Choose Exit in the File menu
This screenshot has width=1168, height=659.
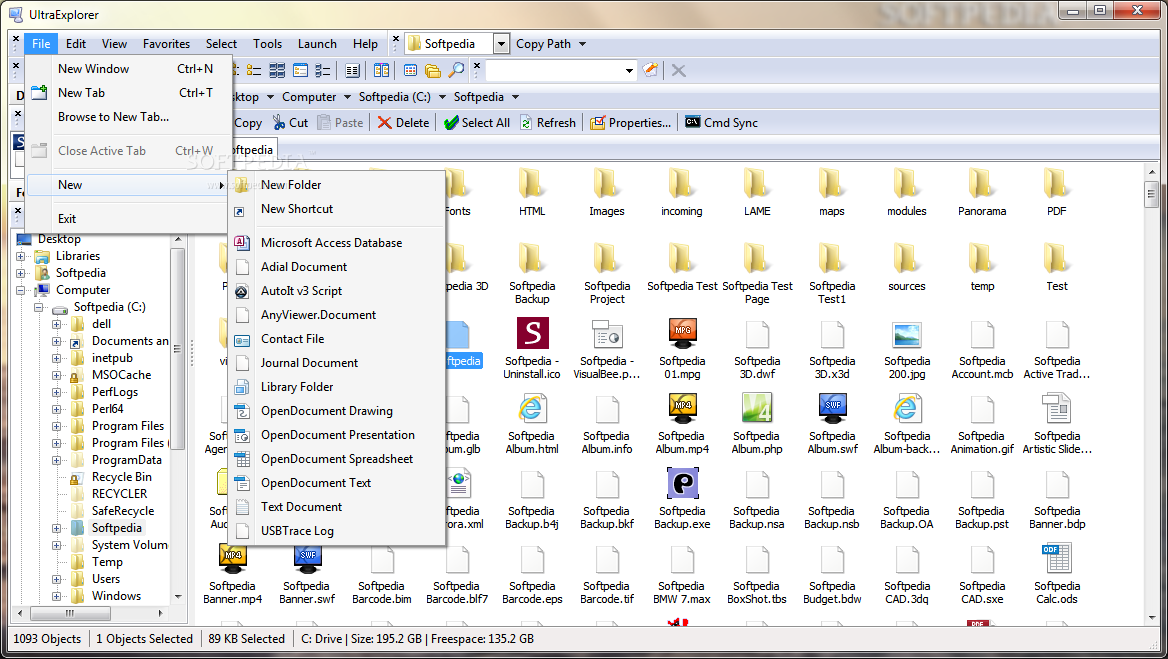click(x=130, y=219)
